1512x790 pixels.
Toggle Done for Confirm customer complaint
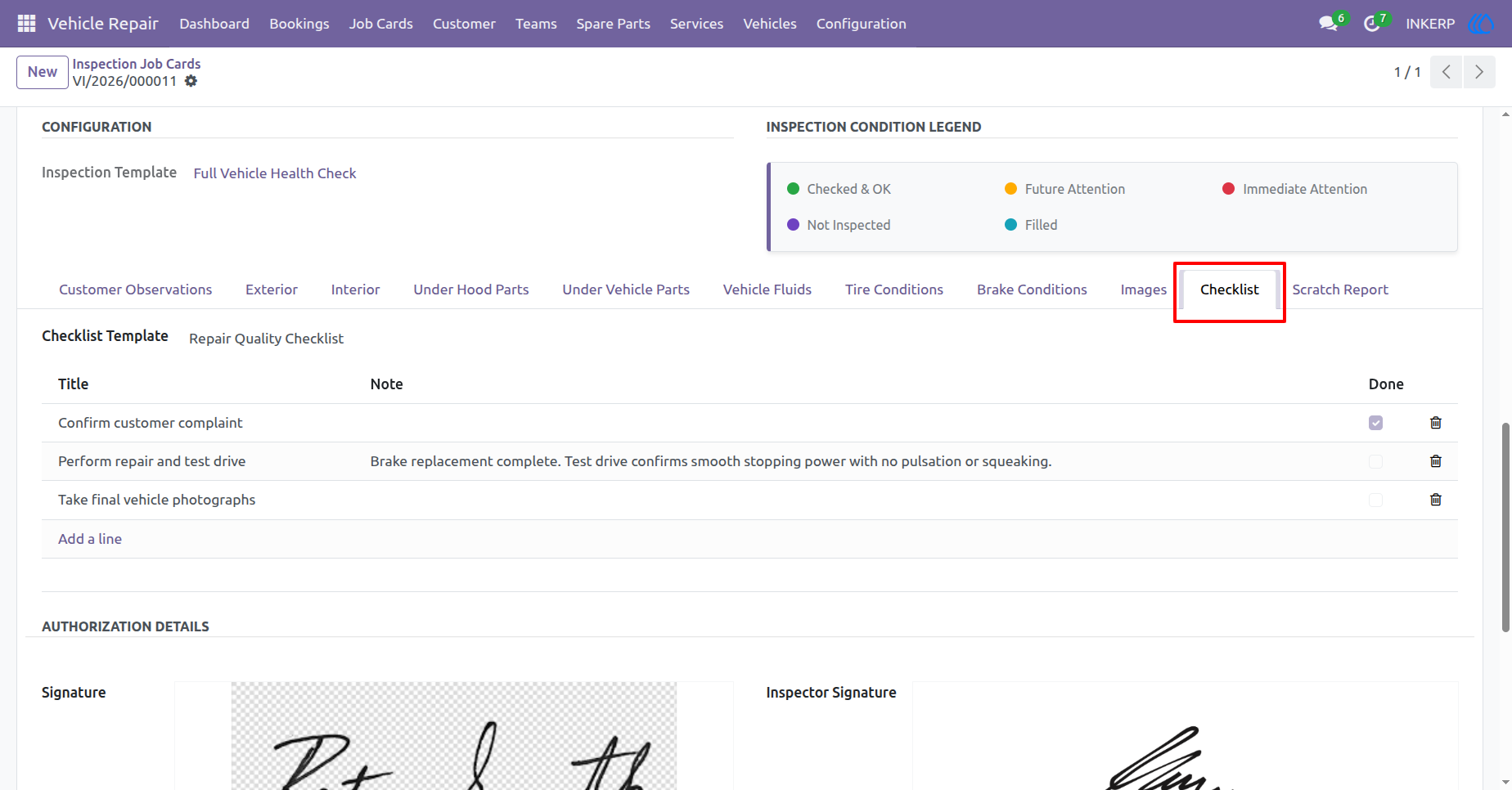pos(1376,423)
